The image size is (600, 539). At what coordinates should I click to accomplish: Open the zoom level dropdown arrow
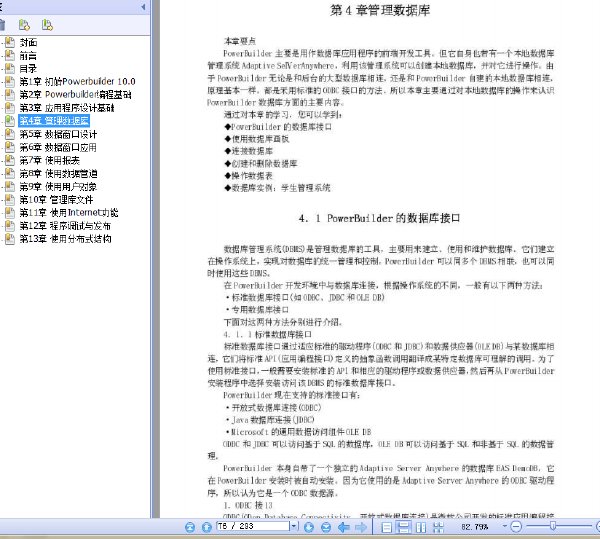505,527
